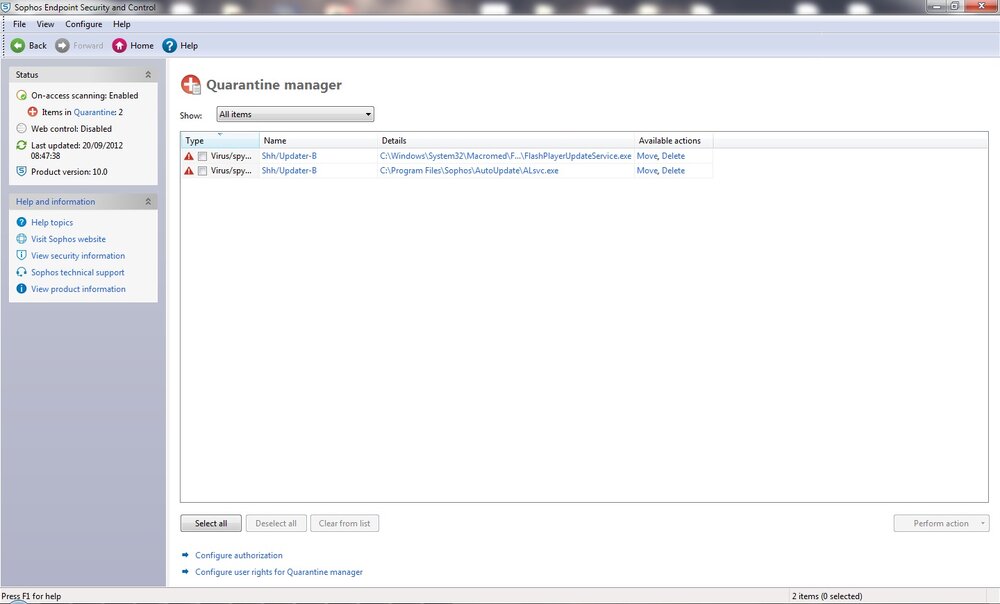The height and width of the screenshot is (604, 1000).
Task: Open the View security information link
Action: [78, 255]
